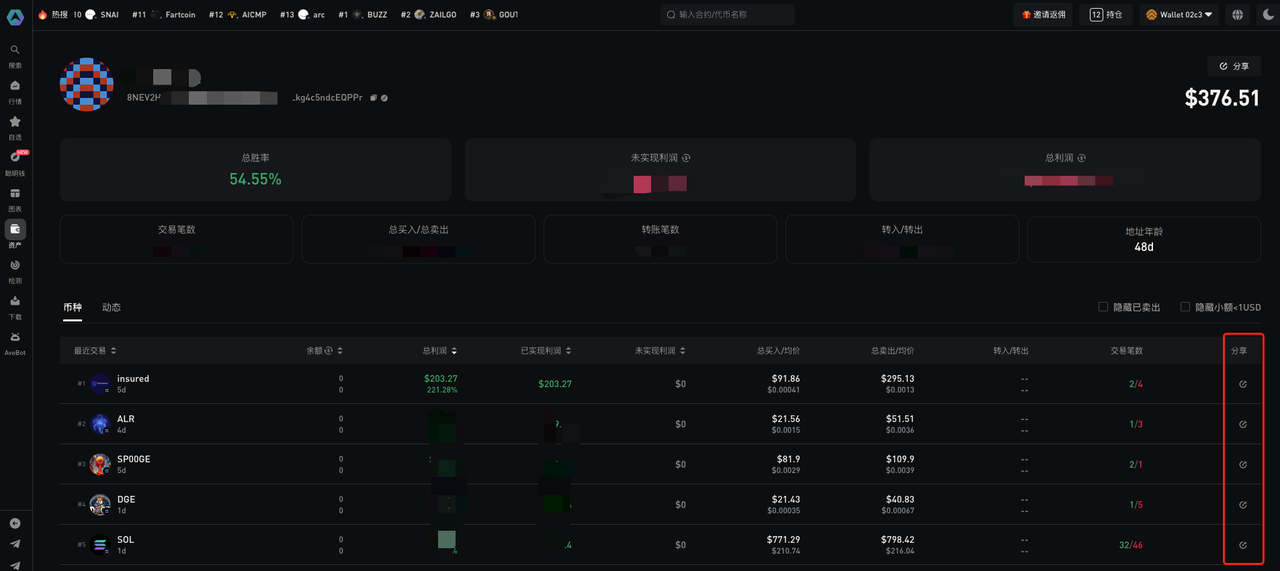1280x571 pixels.
Task: Click the globe language icon
Action: point(1238,15)
